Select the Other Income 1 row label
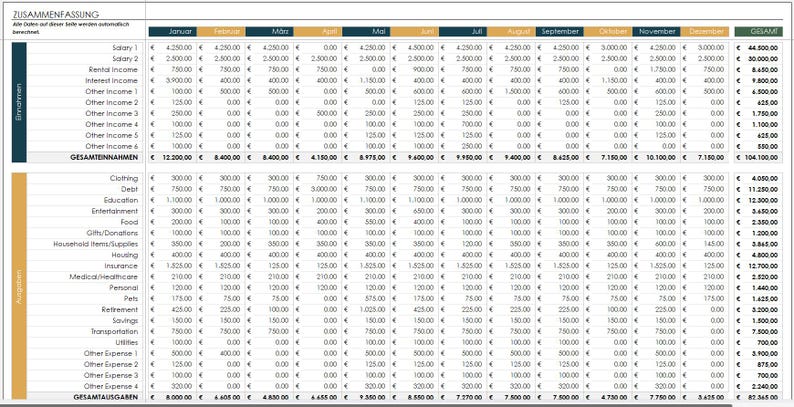This screenshot has height=407, width=794. coord(111,92)
